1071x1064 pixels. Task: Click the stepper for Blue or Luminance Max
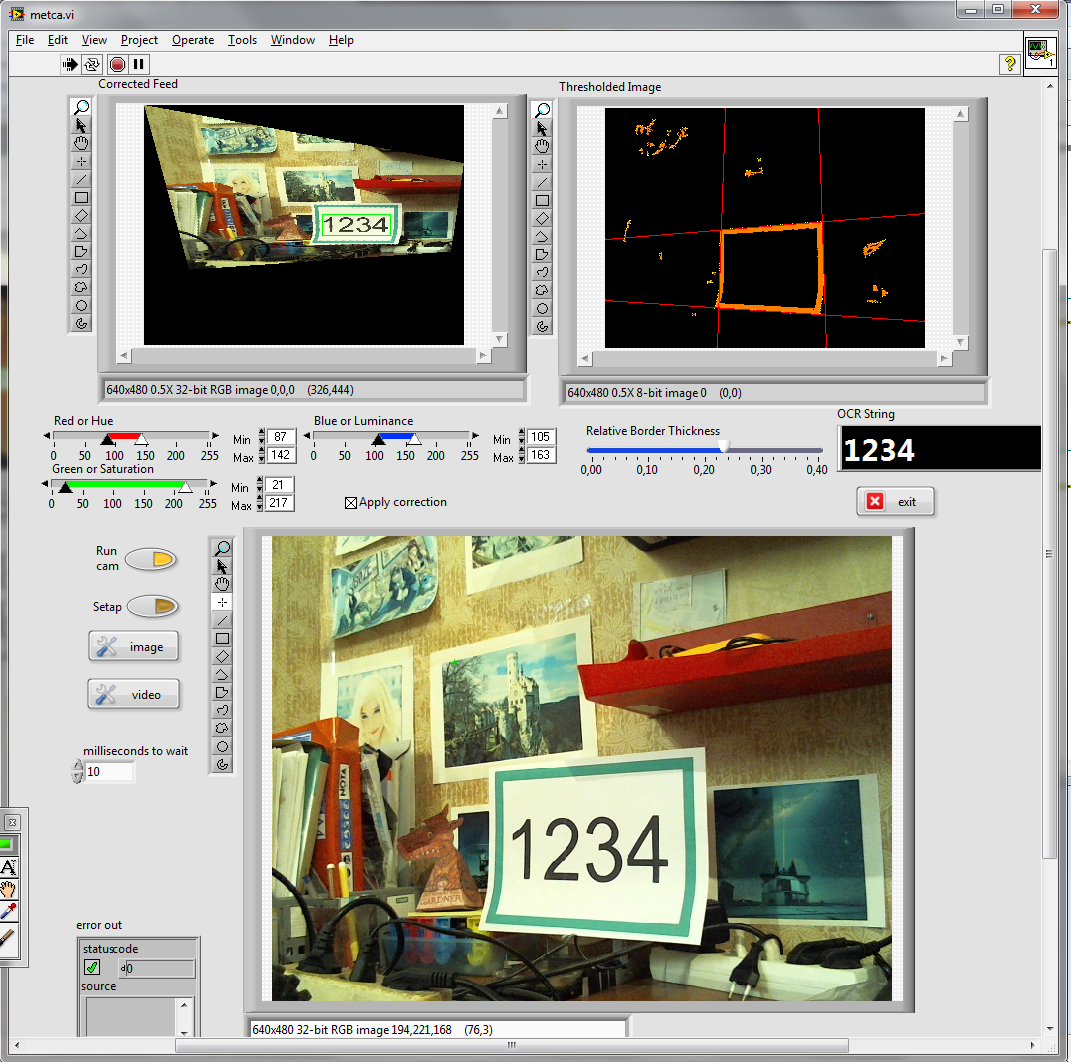pyautogui.click(x=522, y=456)
